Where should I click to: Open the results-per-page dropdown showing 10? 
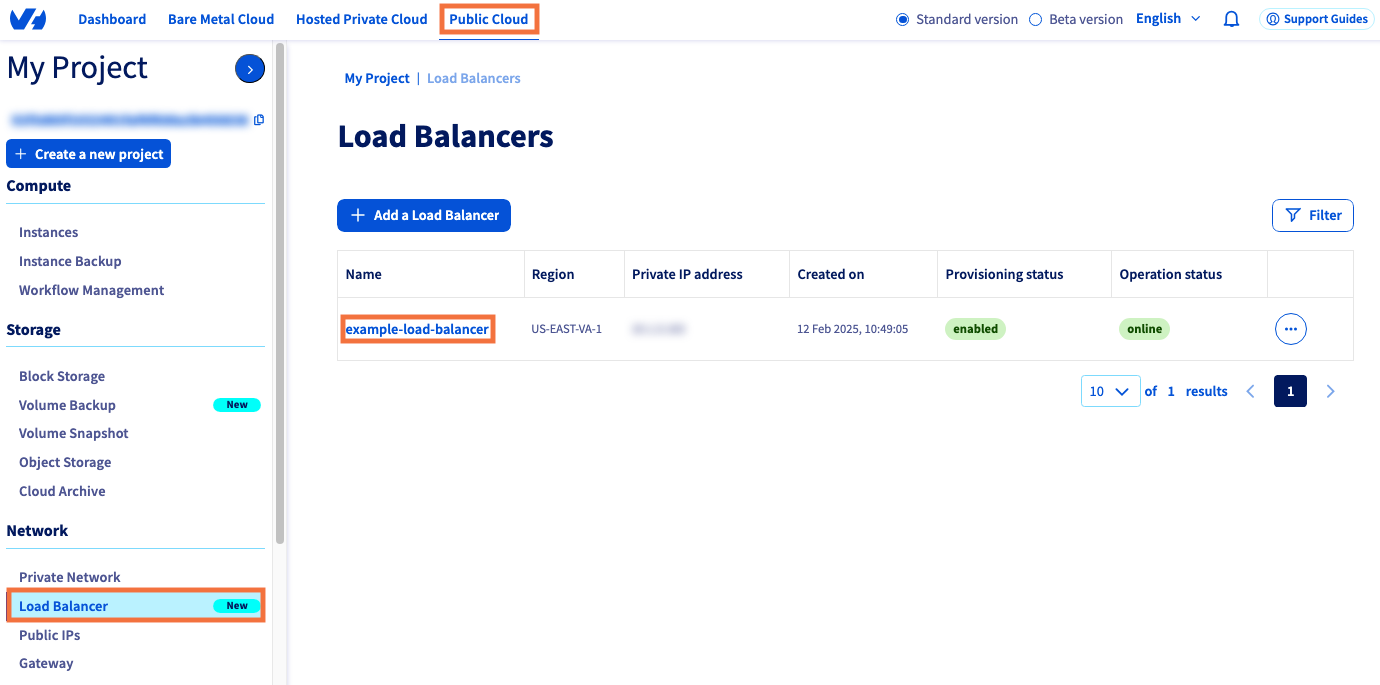click(1110, 391)
